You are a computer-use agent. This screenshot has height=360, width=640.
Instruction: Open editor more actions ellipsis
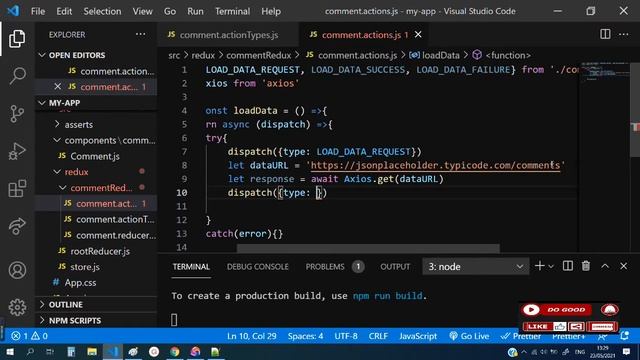pos(624,34)
